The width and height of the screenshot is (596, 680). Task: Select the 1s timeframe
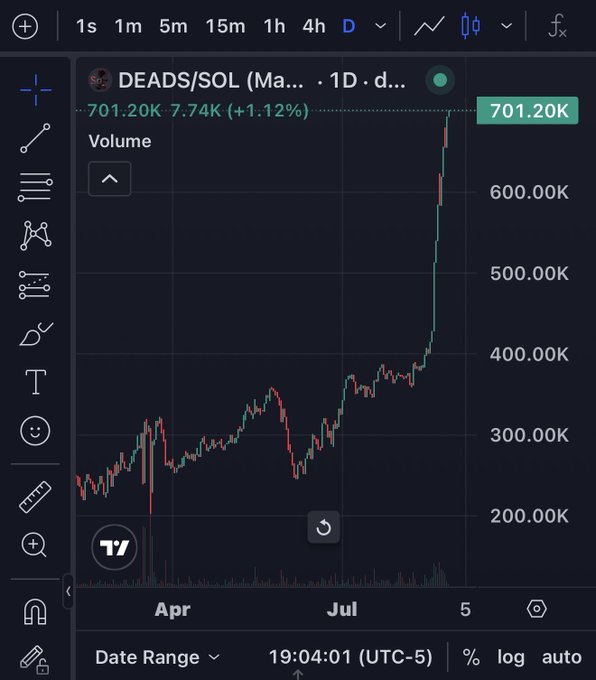click(86, 26)
